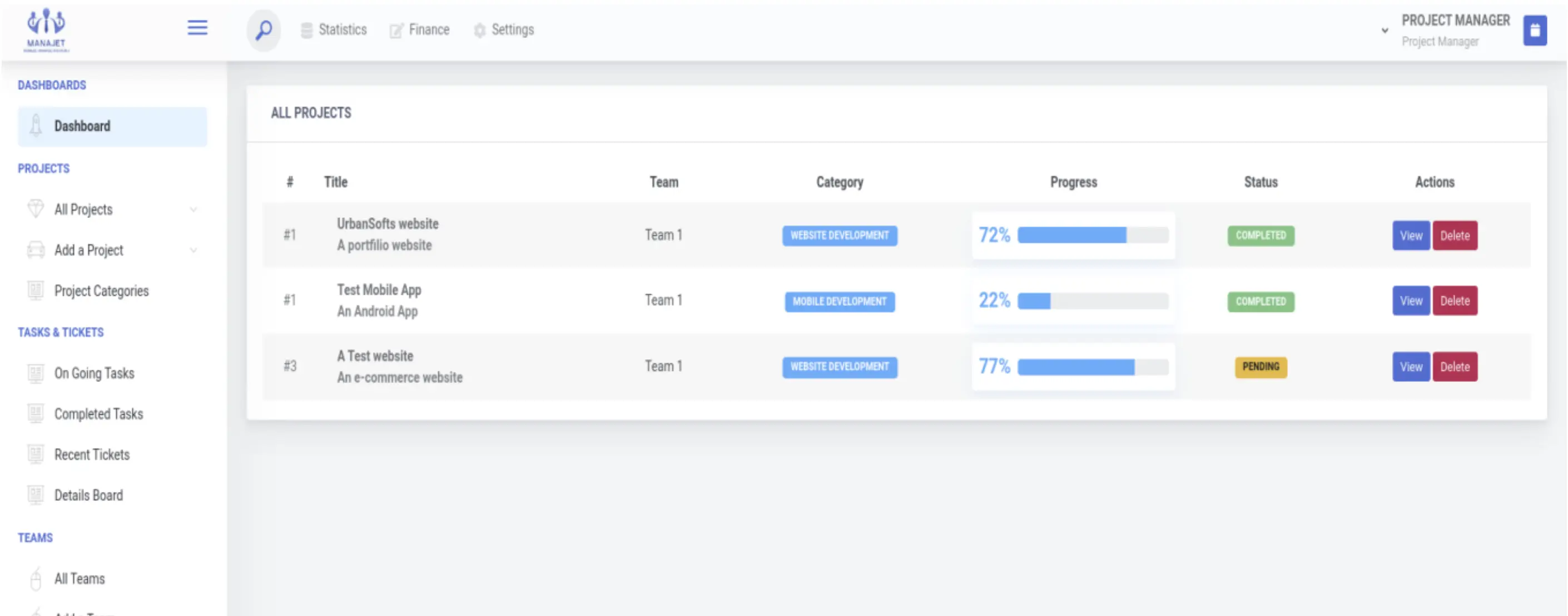This screenshot has width=1568, height=616.
Task: Click the mouse icon beside All Teams
Action: 36,579
